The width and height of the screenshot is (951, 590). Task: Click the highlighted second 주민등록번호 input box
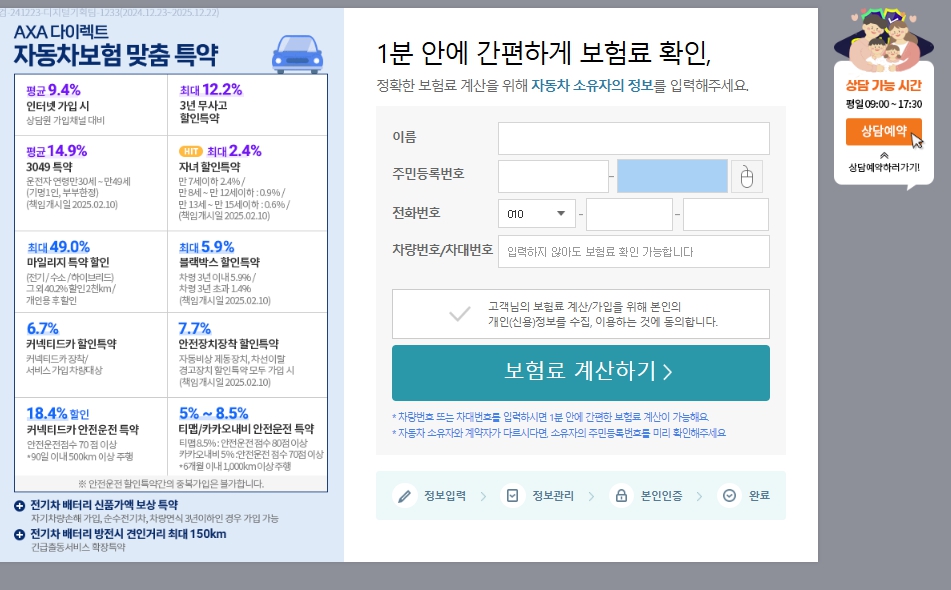(672, 176)
